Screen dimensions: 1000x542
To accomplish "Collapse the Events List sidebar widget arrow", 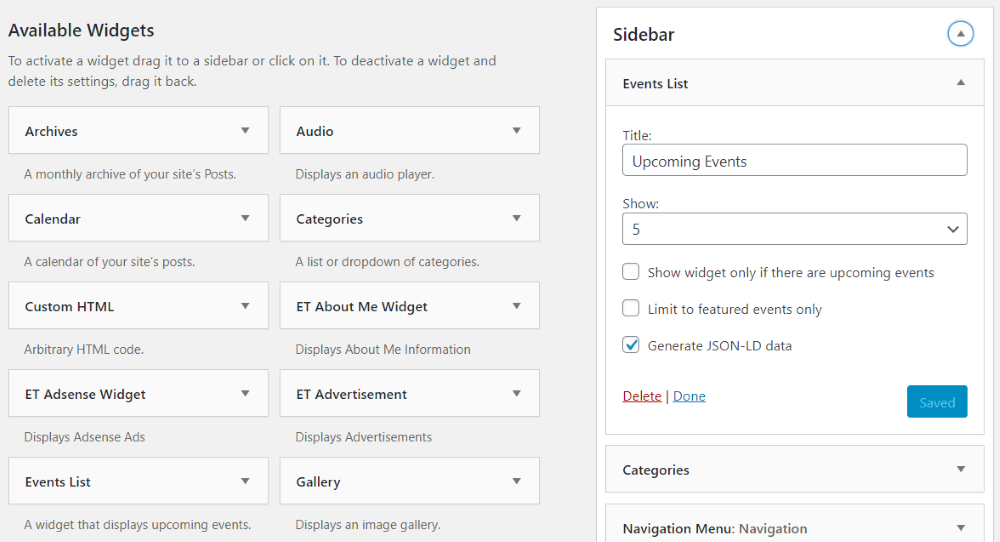I will click(961, 83).
